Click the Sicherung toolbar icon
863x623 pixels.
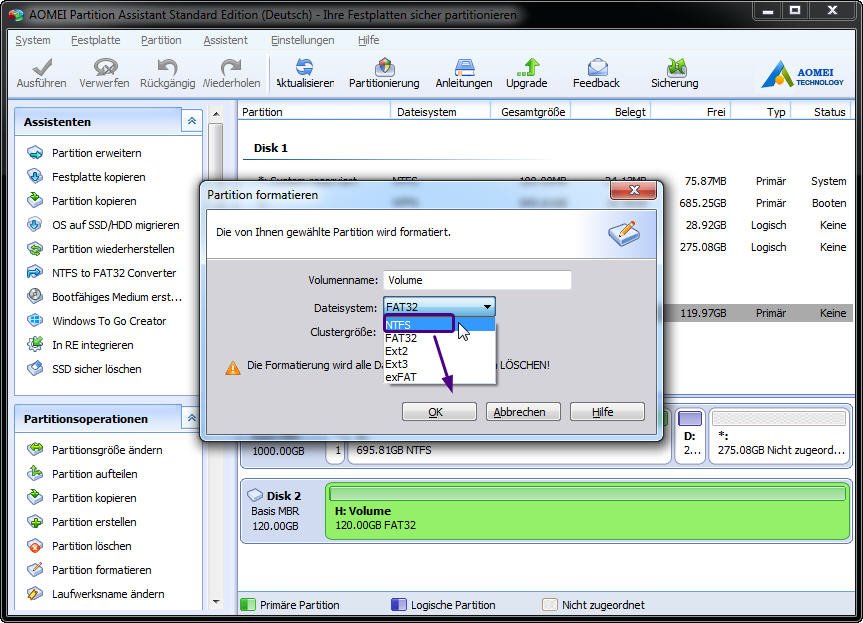click(x=676, y=67)
